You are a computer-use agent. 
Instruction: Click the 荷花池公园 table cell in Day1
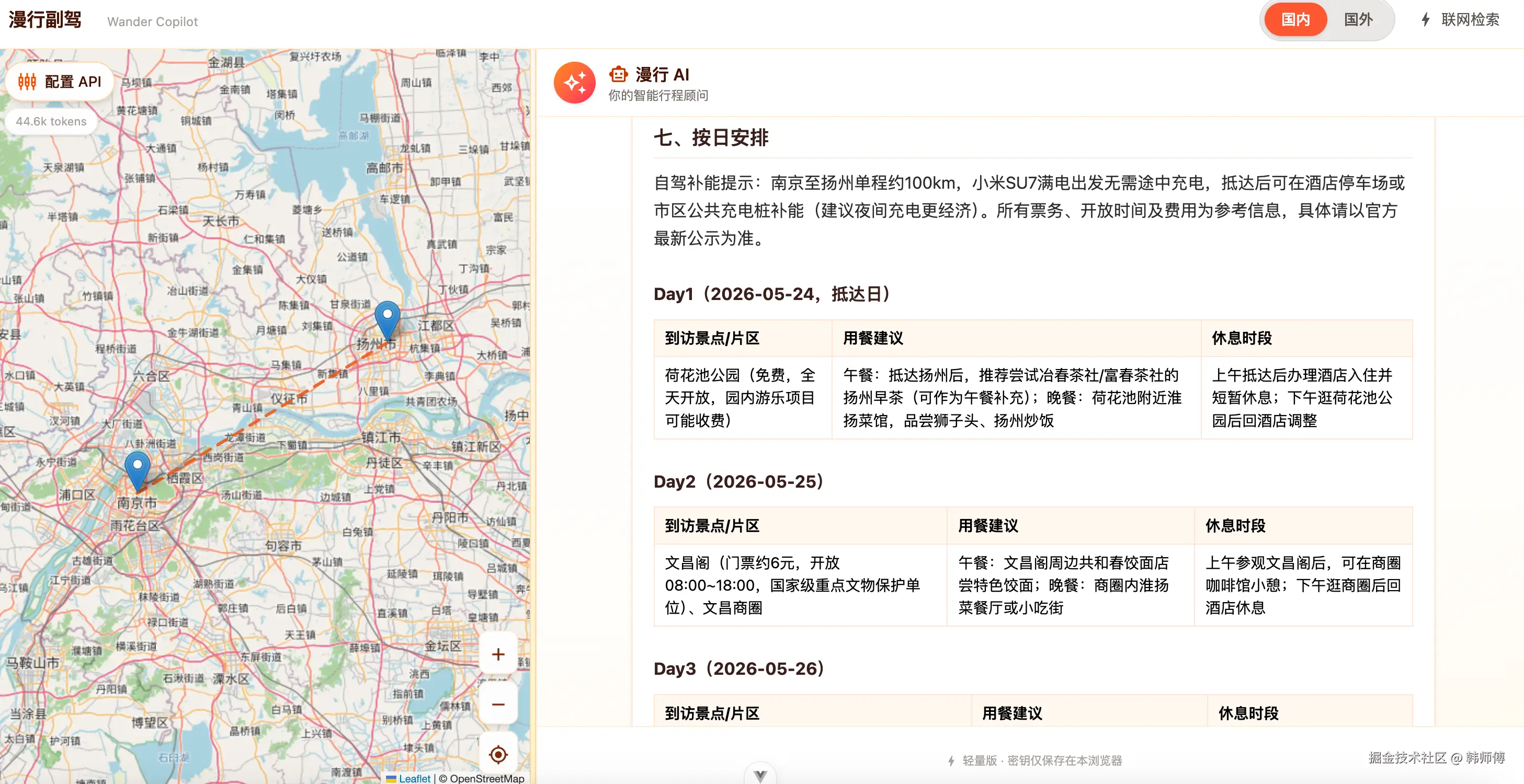[x=743, y=397]
